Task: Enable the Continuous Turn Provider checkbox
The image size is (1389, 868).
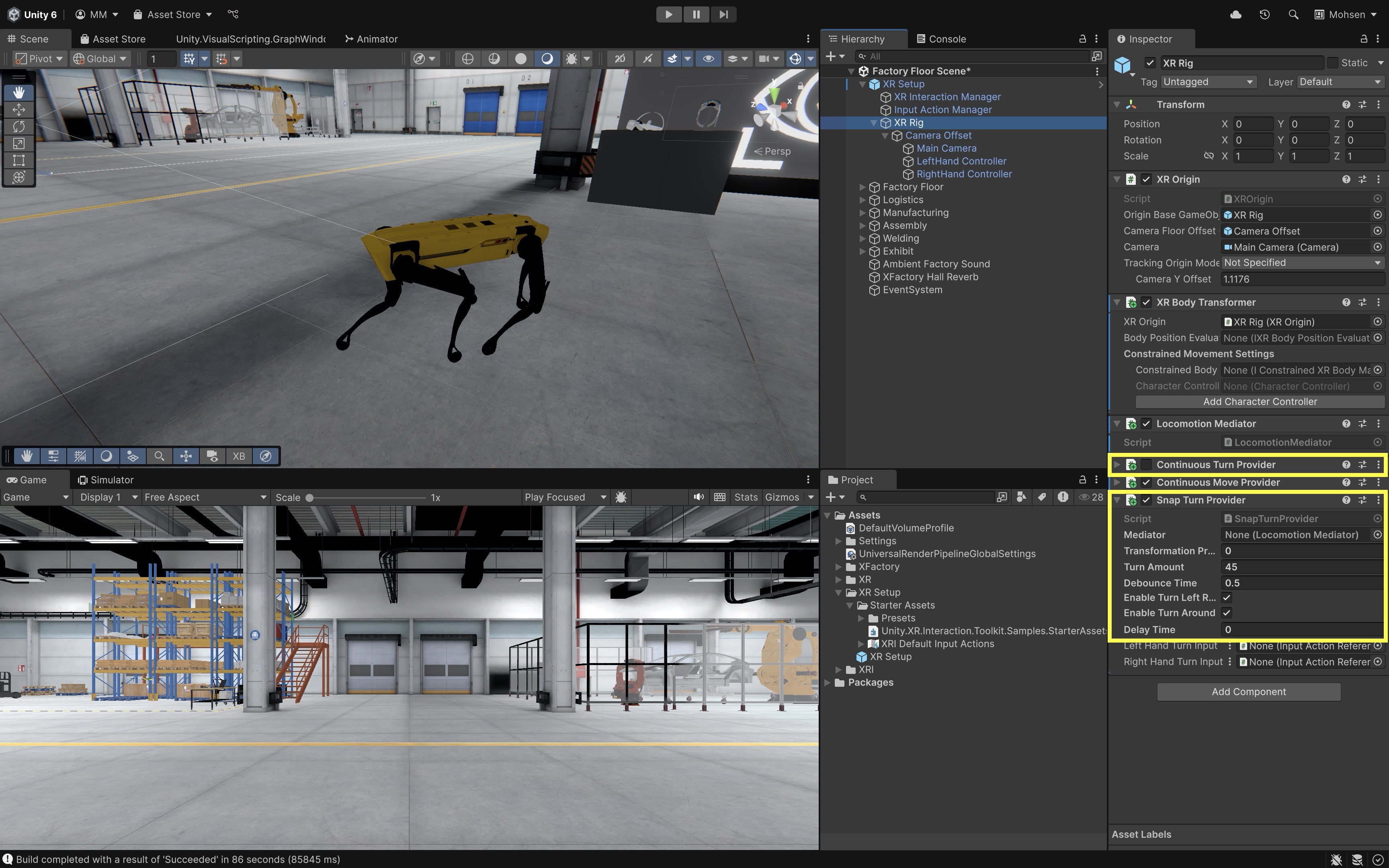Action: click(x=1146, y=465)
